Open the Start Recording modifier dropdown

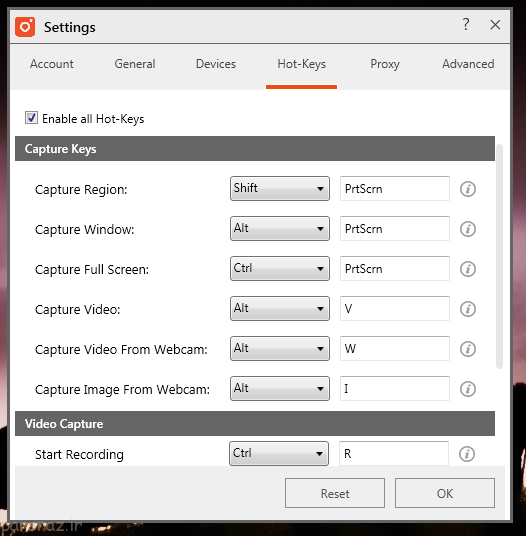279,453
